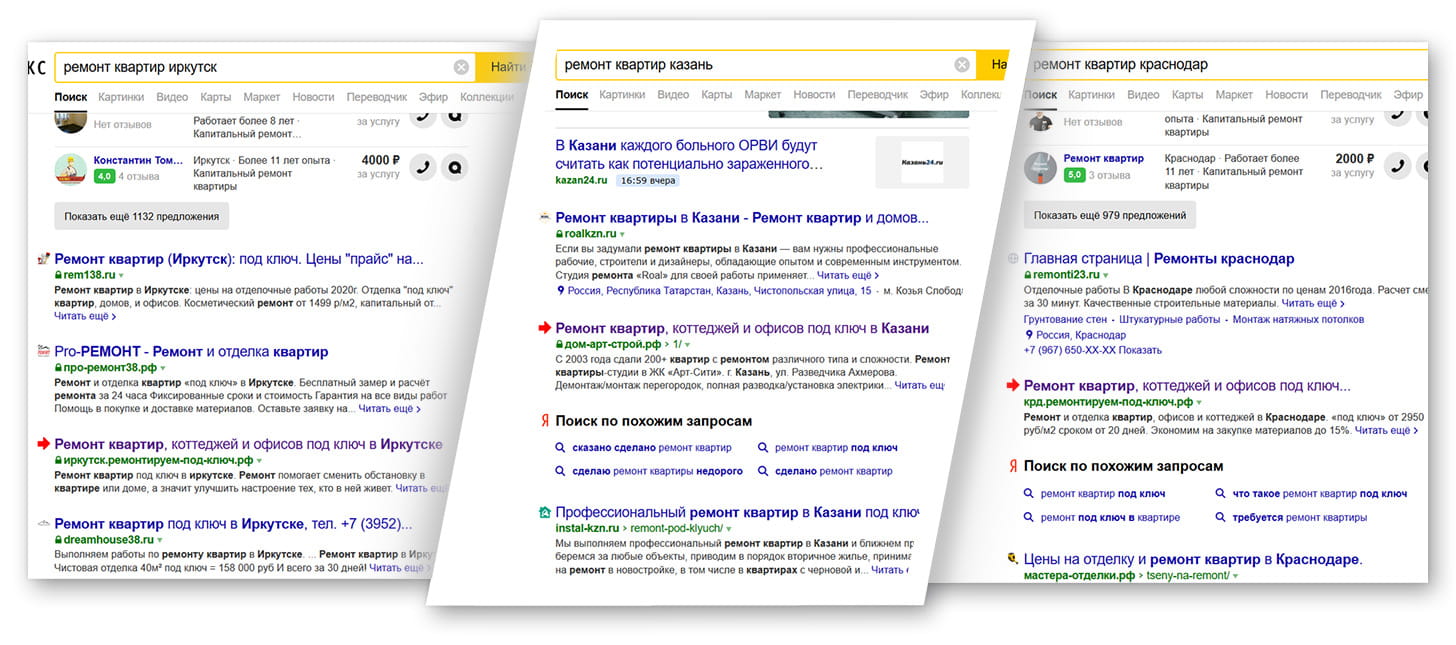Click the map pin before Чистопольская улица address

click(x=560, y=291)
